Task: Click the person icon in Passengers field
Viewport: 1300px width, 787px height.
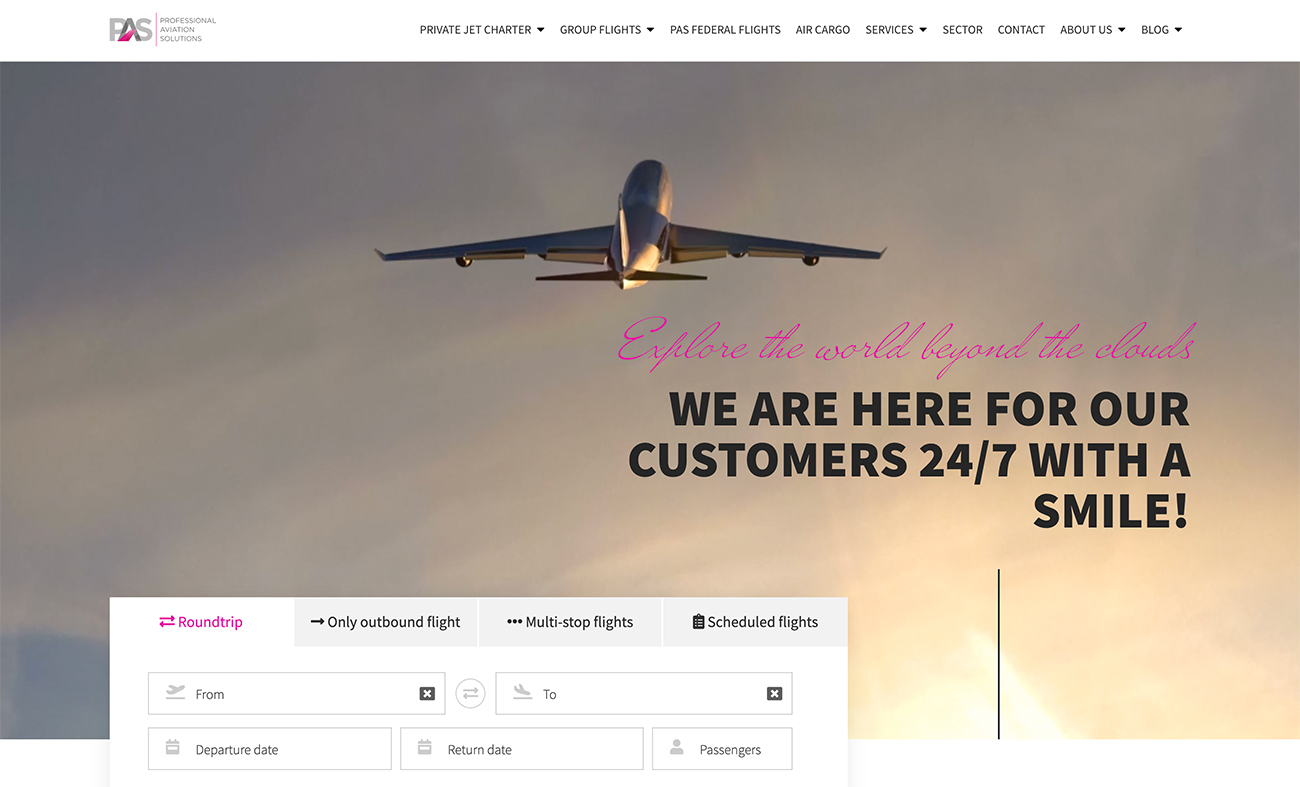Action: click(677, 747)
